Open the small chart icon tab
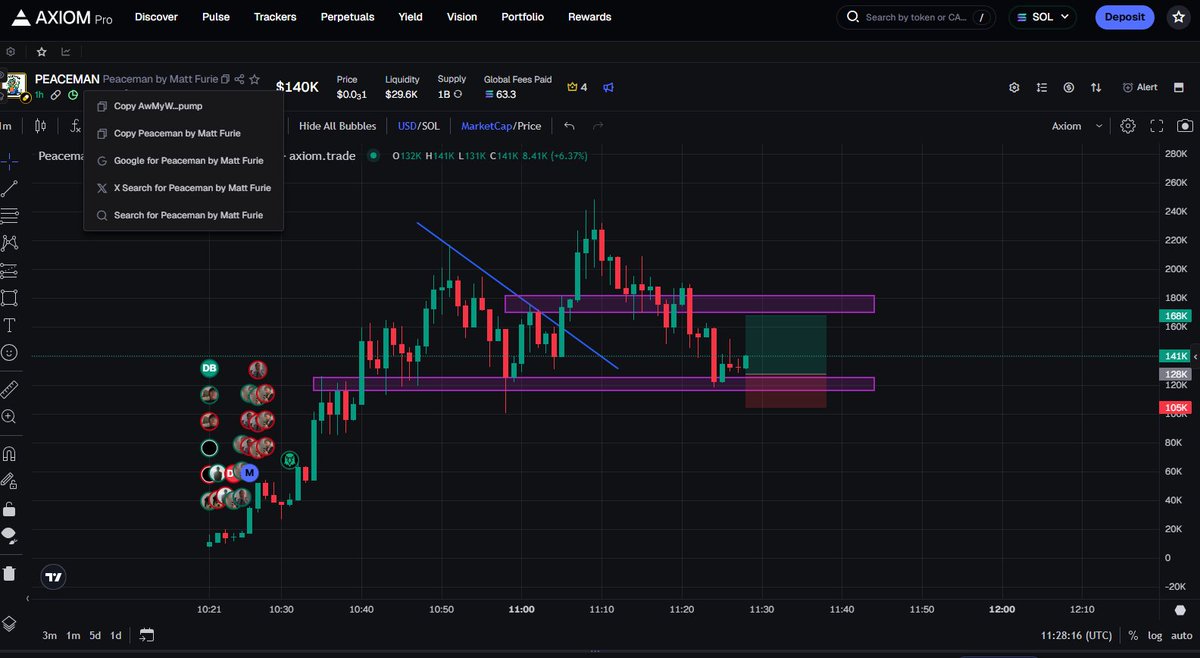 66,51
